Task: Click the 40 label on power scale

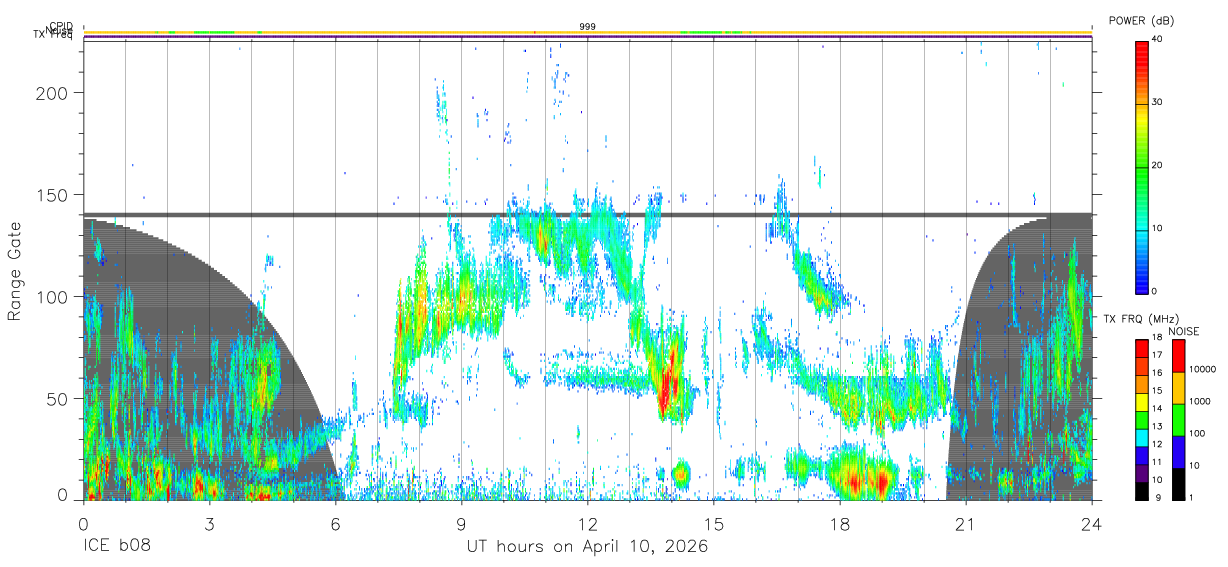Action: pos(1159,39)
